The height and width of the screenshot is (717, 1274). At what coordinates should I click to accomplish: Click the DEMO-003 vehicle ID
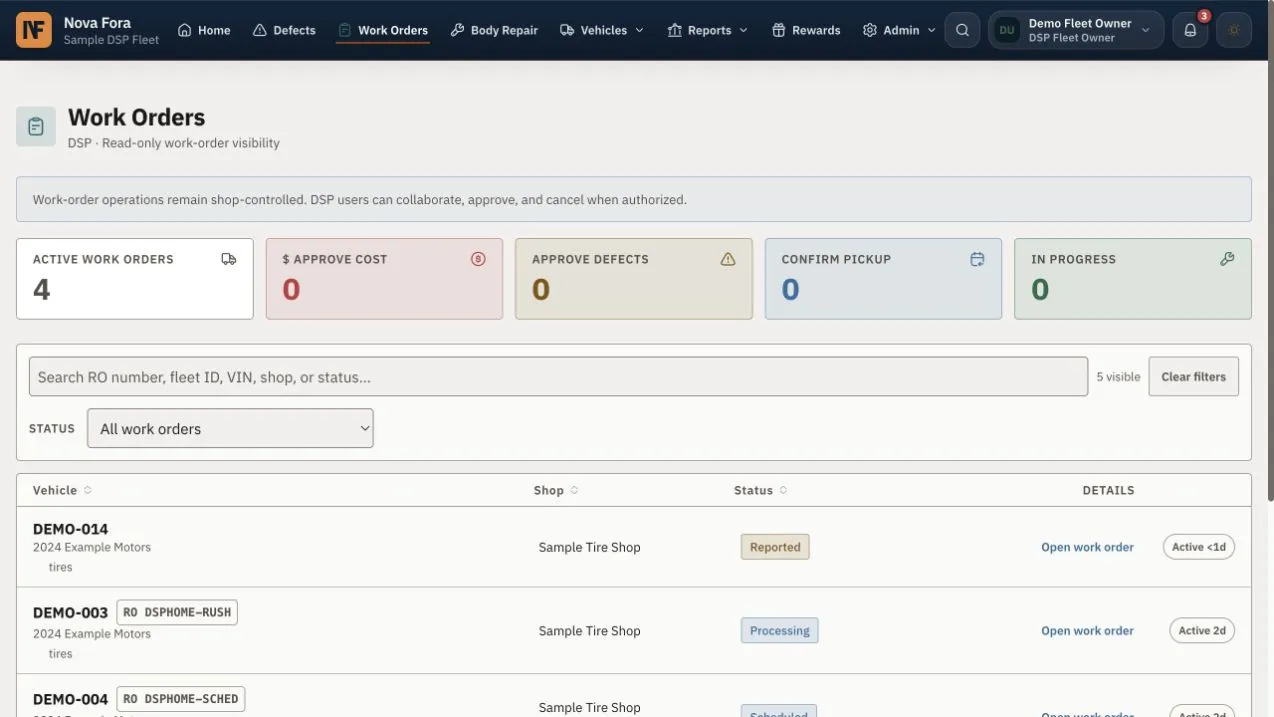click(70, 613)
